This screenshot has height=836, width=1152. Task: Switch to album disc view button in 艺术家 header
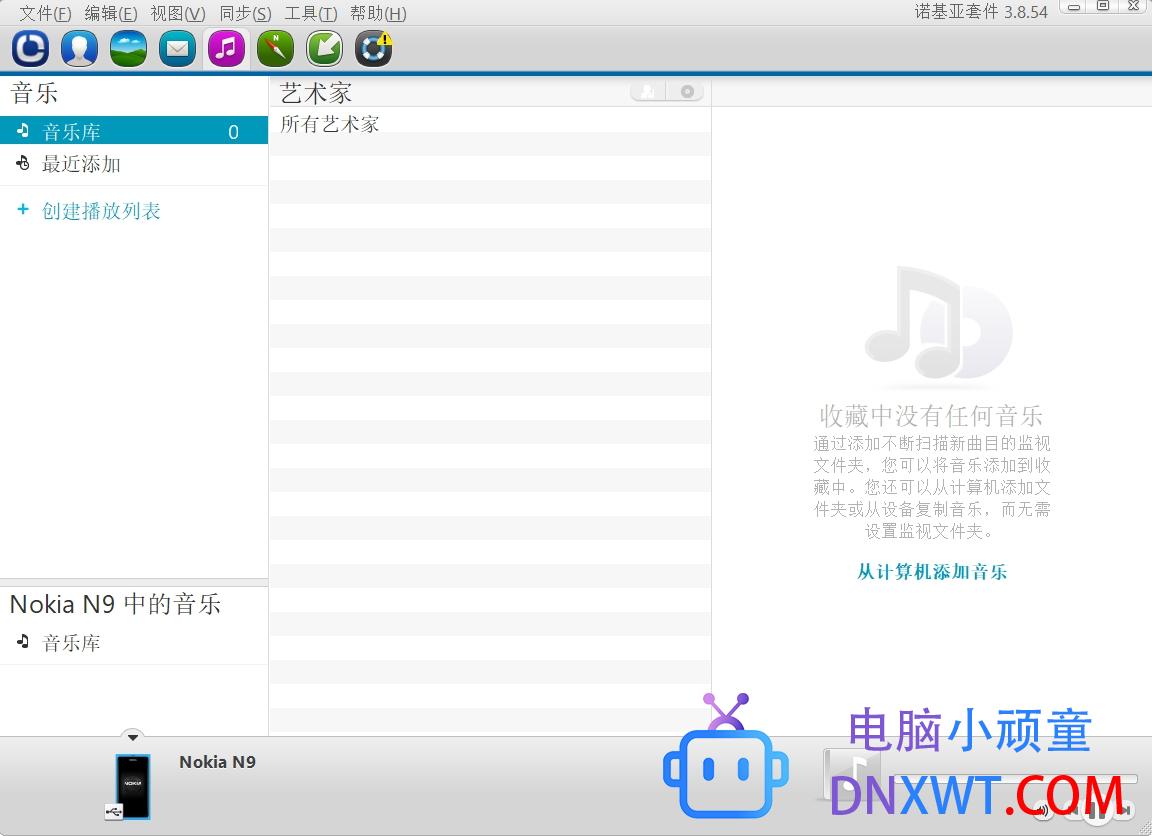tap(686, 92)
